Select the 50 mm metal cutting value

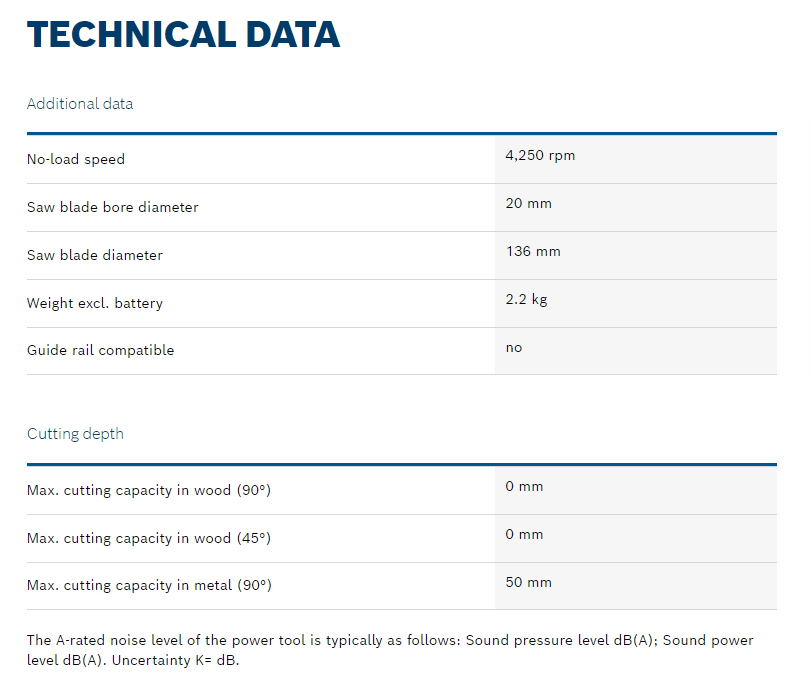[528, 583]
